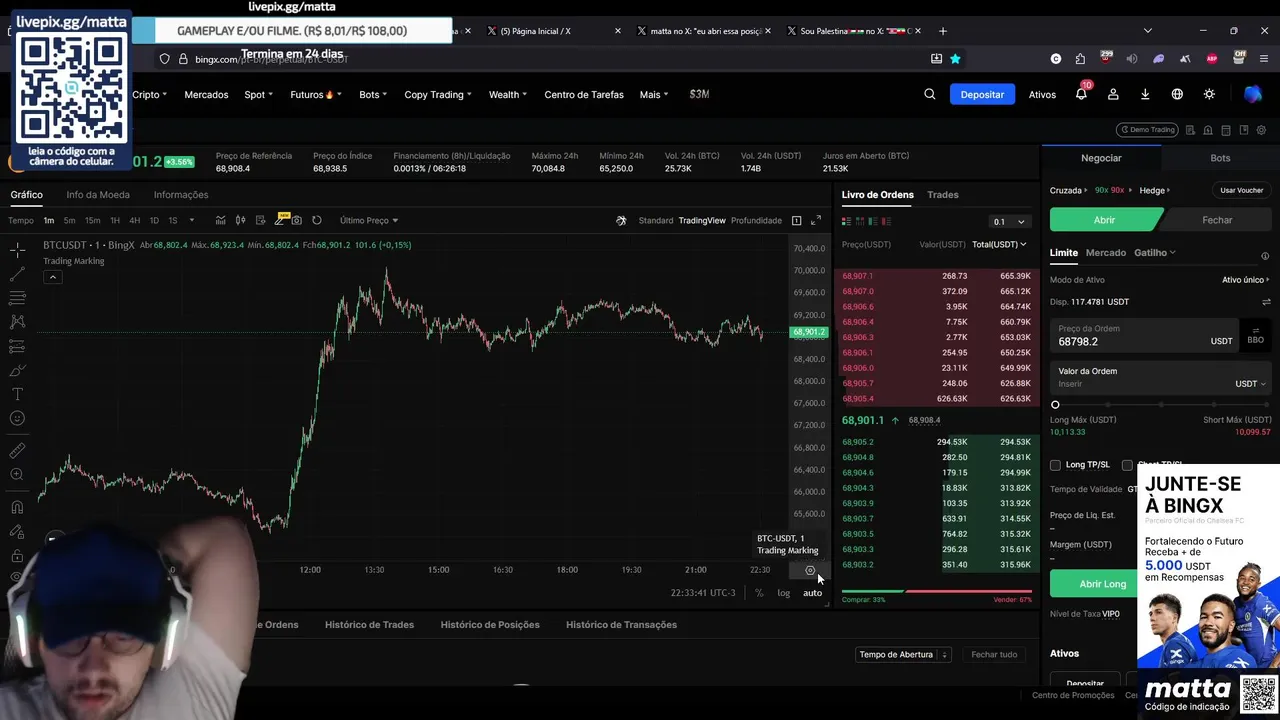The width and height of the screenshot is (1280, 720).
Task: Open the Bots trading panel tab
Action: [x=1220, y=158]
